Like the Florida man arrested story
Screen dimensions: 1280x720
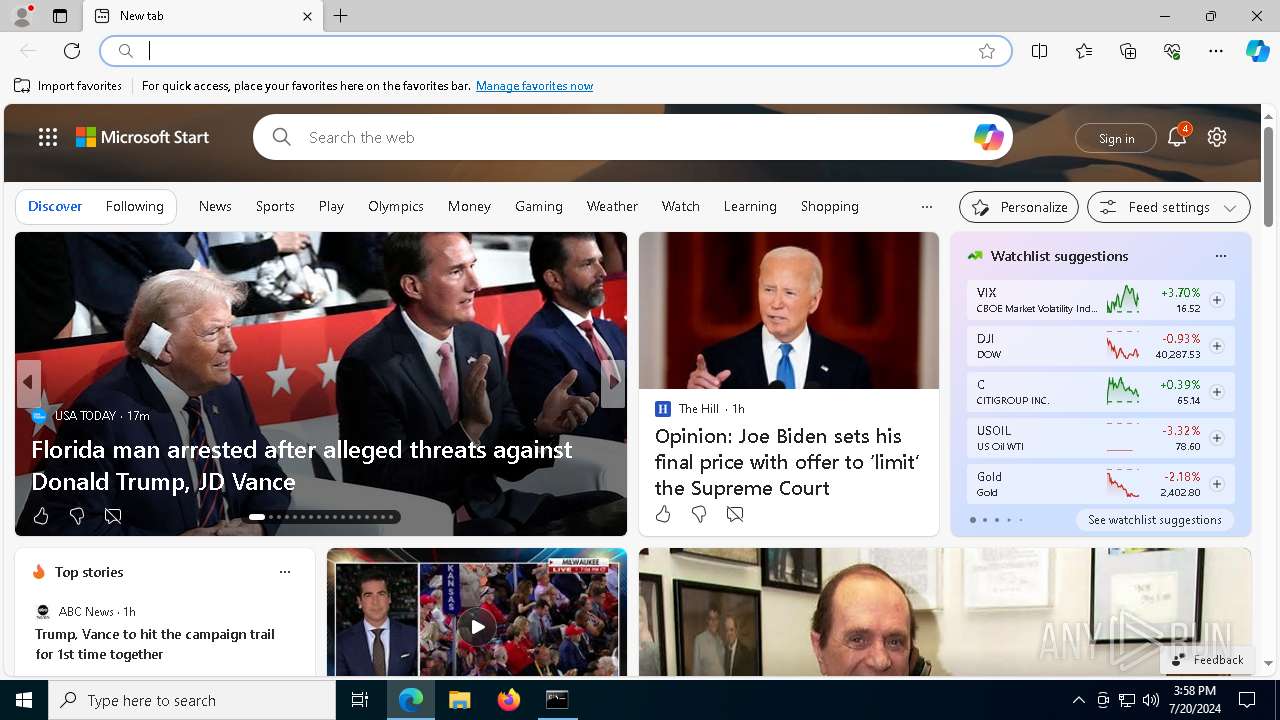(41, 516)
